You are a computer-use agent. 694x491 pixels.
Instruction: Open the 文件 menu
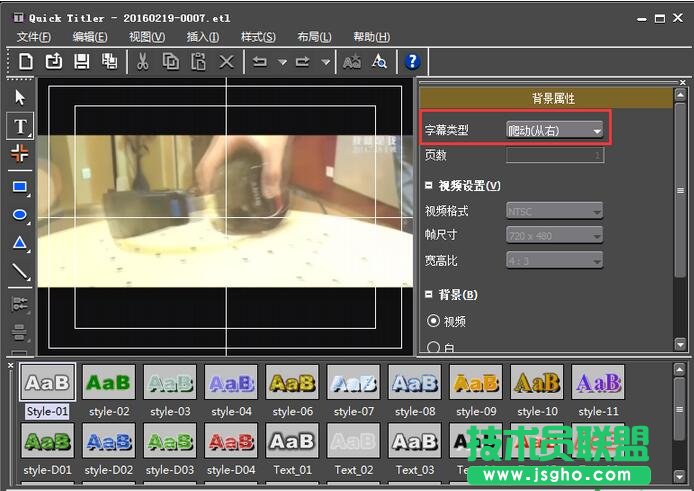click(34, 37)
